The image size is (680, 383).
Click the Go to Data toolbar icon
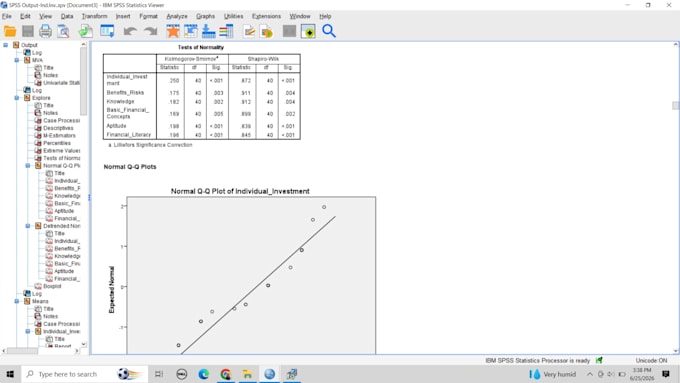click(x=191, y=31)
